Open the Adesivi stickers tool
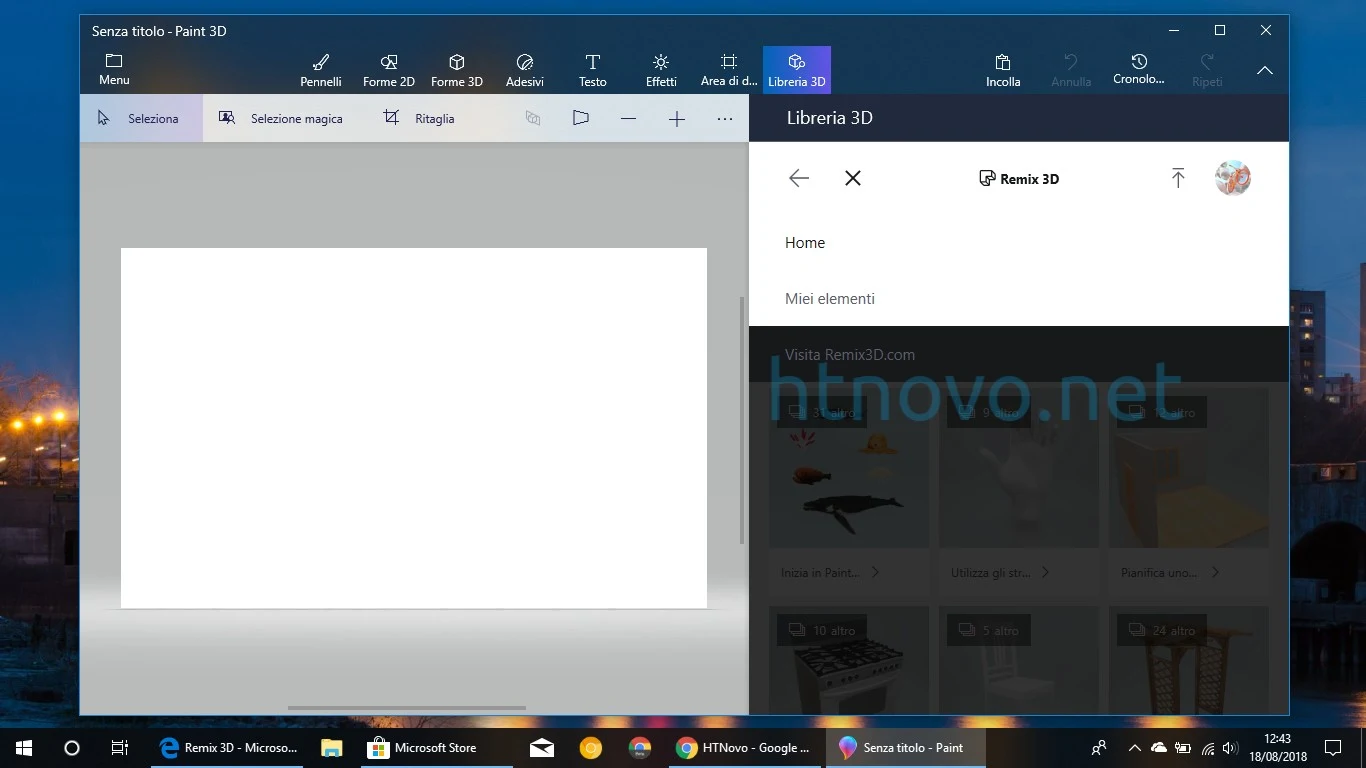The image size is (1366, 768). (525, 70)
